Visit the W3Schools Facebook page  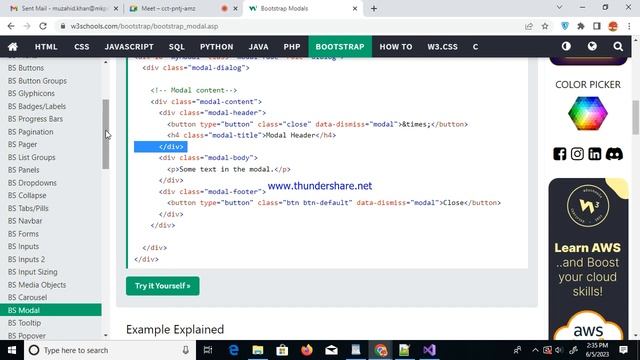pyautogui.click(x=560, y=154)
